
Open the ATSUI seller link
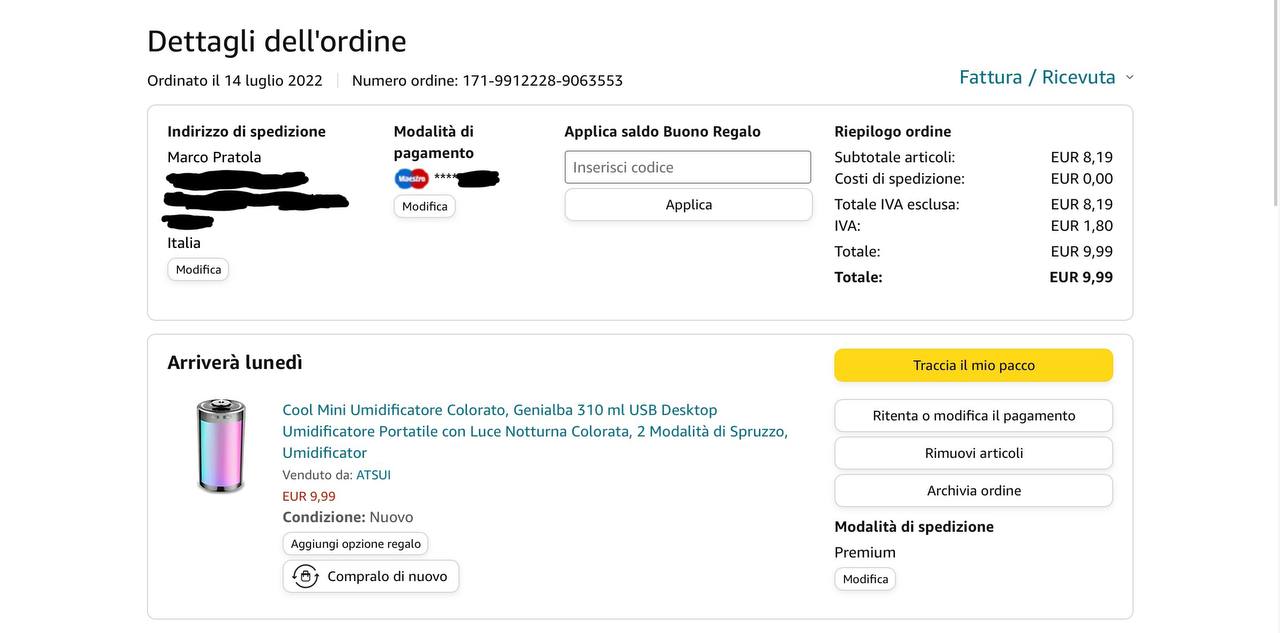[x=373, y=475]
